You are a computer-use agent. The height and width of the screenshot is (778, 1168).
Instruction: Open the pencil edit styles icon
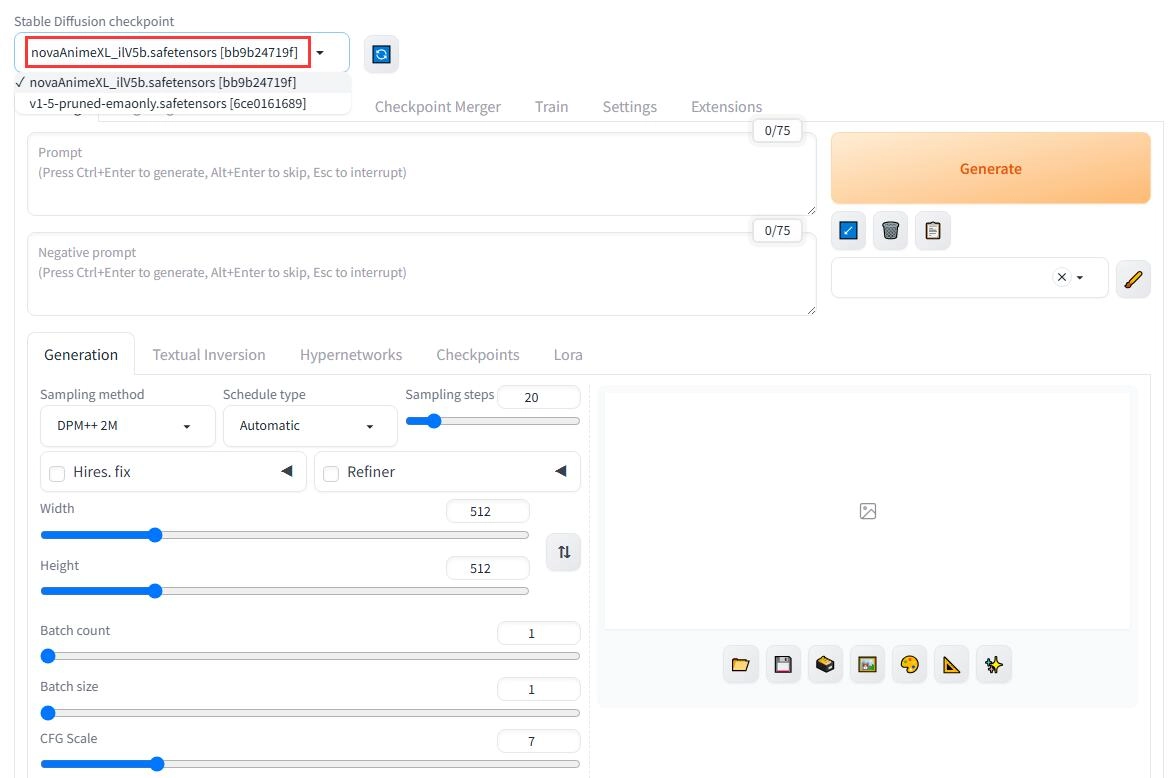(1132, 278)
